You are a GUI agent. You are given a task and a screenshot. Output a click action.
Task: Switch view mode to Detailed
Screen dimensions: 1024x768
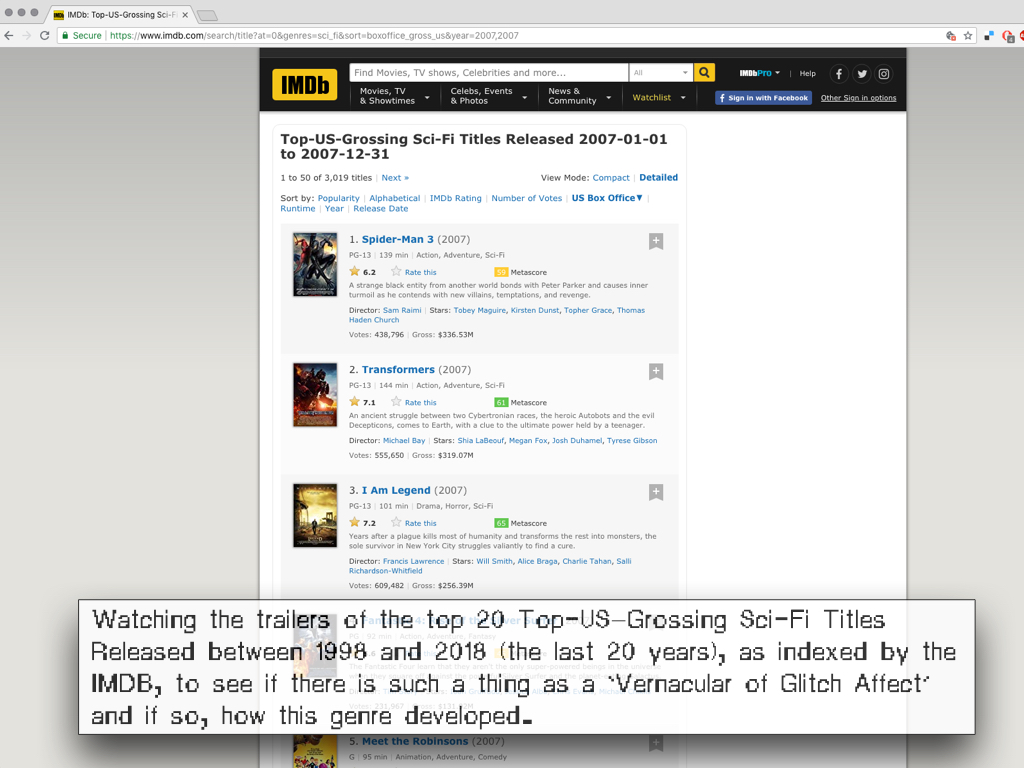(658, 178)
